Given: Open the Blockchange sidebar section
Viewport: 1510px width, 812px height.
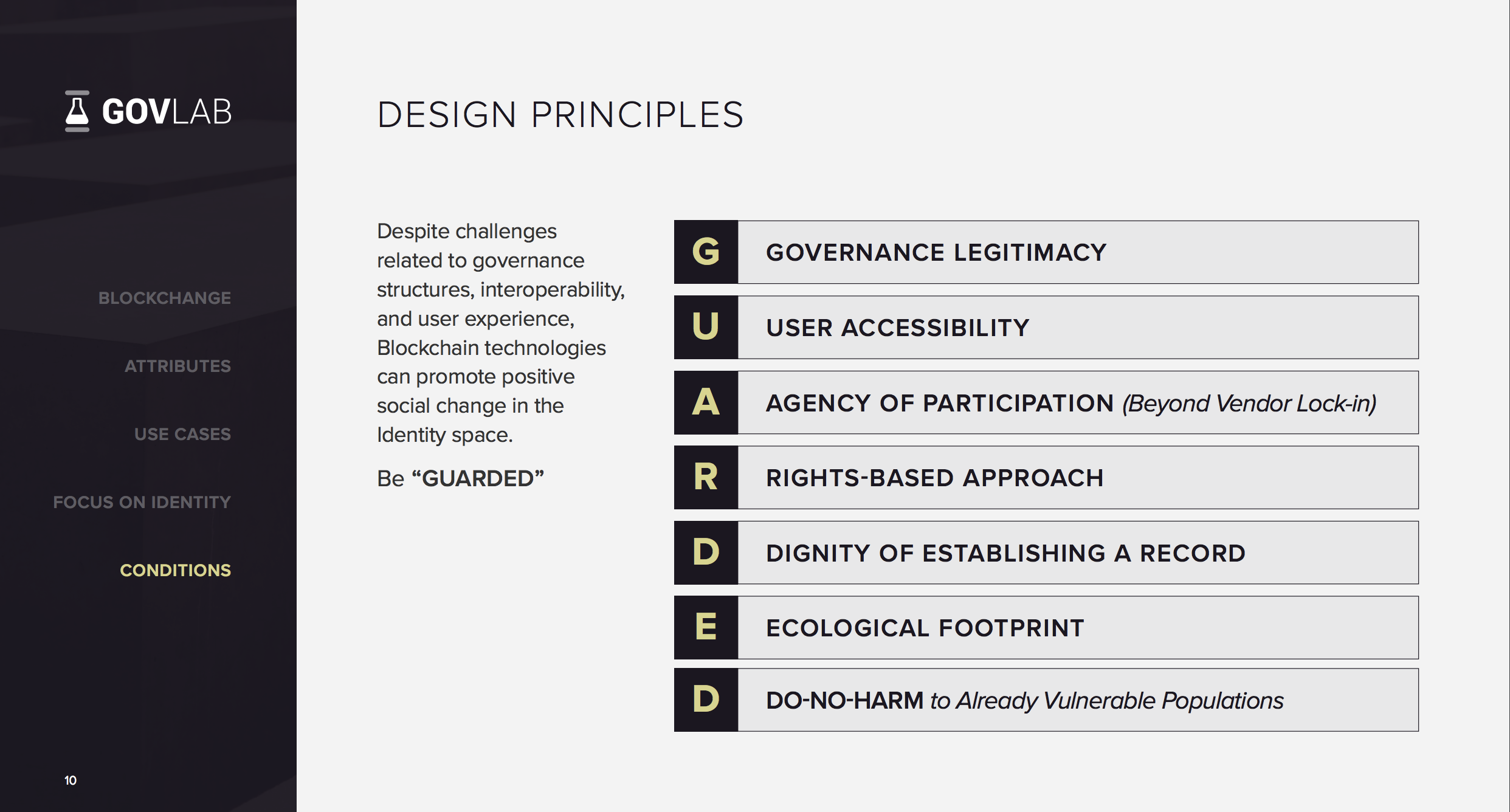Looking at the screenshot, I should tap(165, 298).
